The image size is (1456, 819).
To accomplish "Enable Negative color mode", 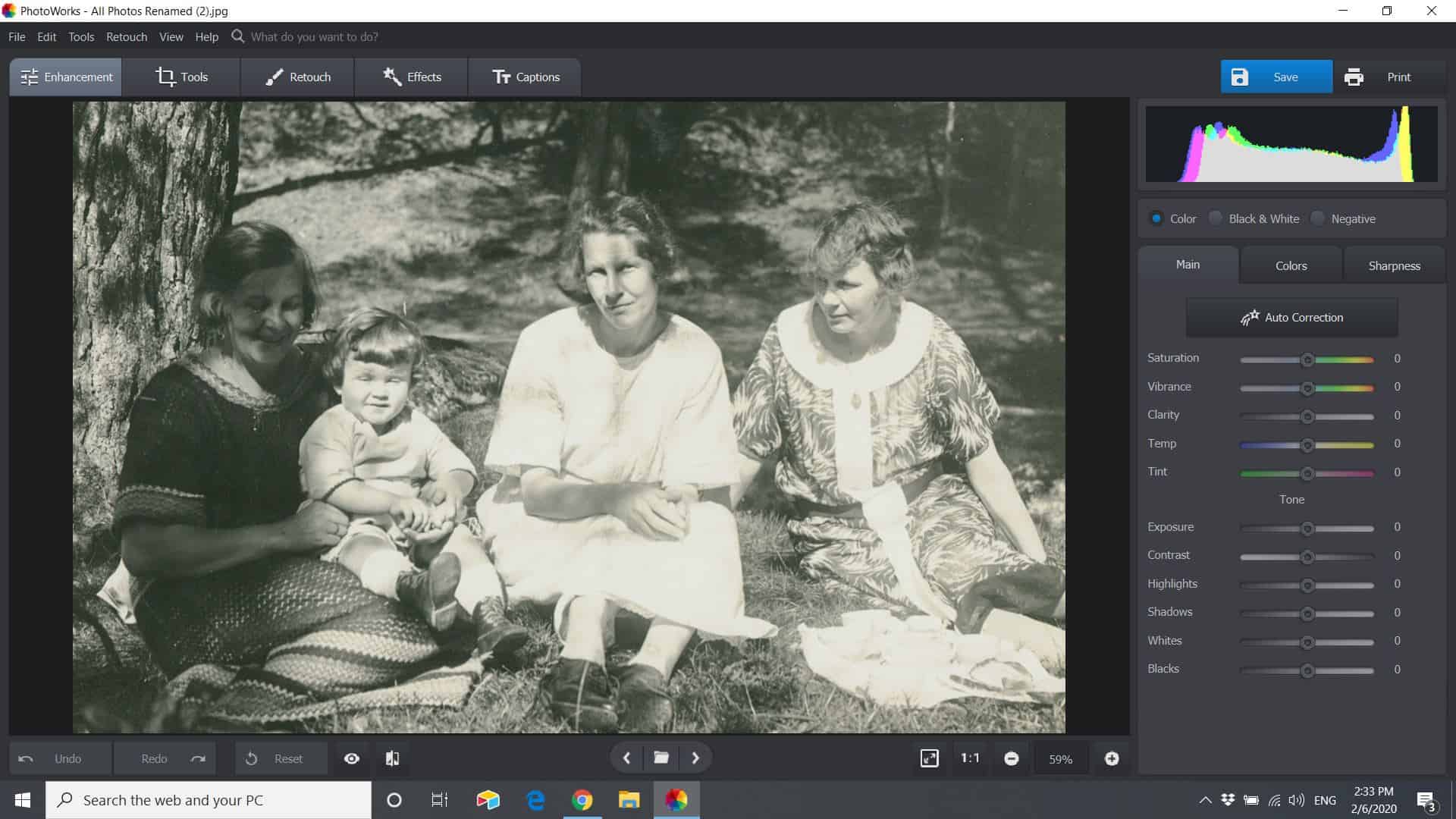I will point(1318,218).
